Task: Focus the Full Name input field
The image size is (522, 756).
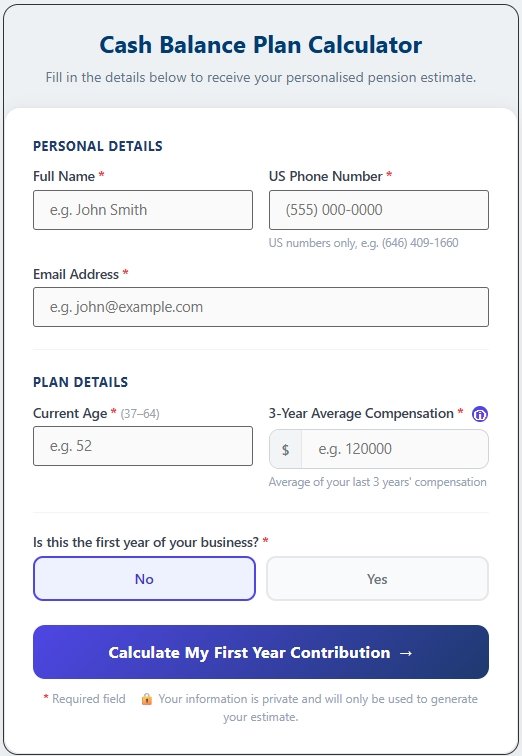Action: coord(143,210)
